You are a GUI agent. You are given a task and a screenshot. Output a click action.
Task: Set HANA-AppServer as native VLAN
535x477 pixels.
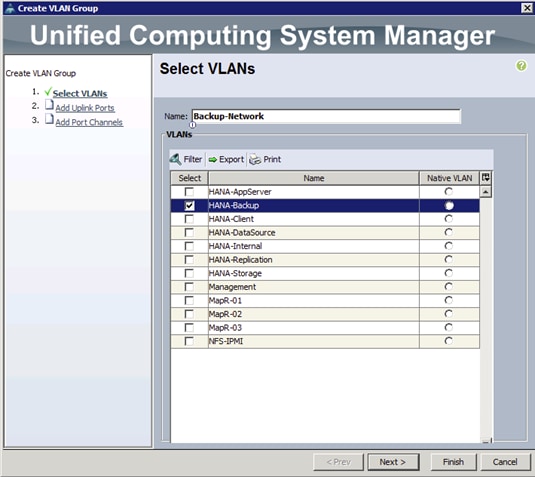point(449,192)
